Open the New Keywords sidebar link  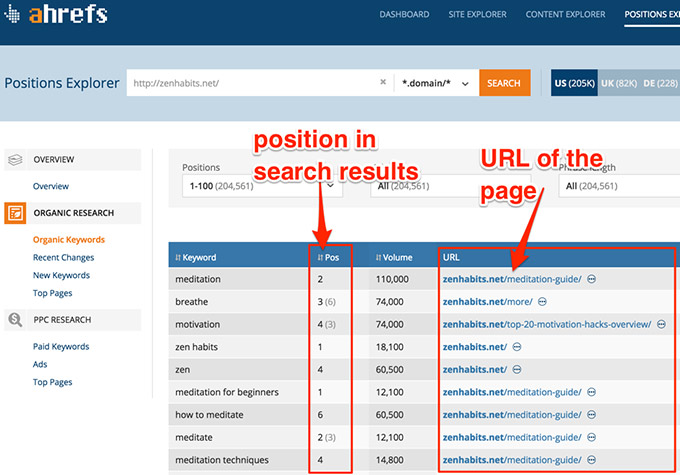61,275
